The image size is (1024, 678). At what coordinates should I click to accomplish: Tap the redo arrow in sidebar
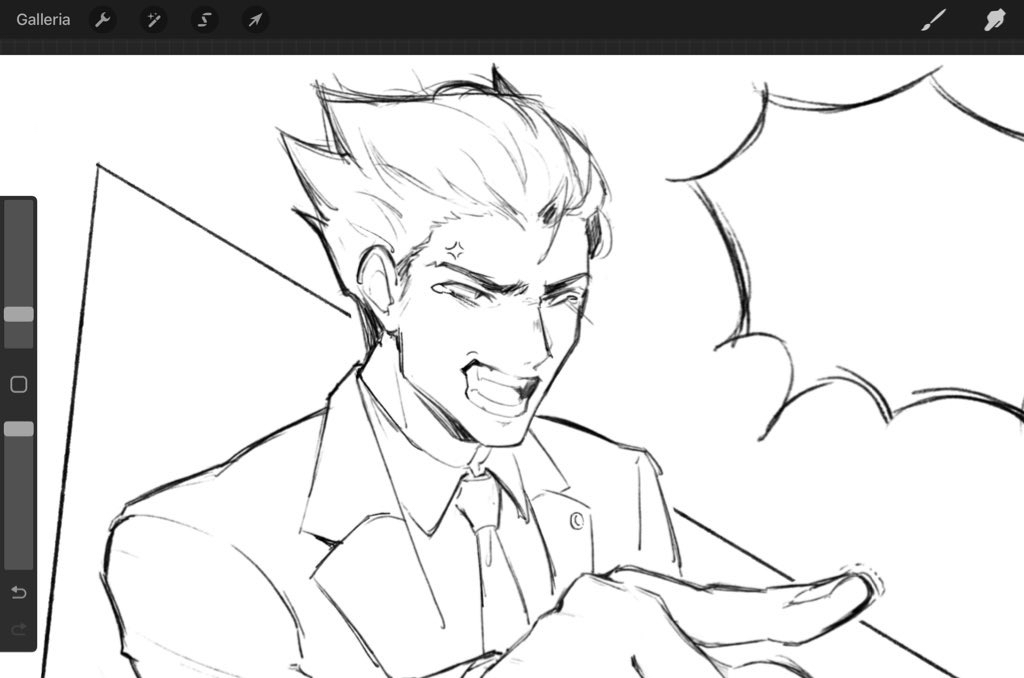(x=18, y=630)
